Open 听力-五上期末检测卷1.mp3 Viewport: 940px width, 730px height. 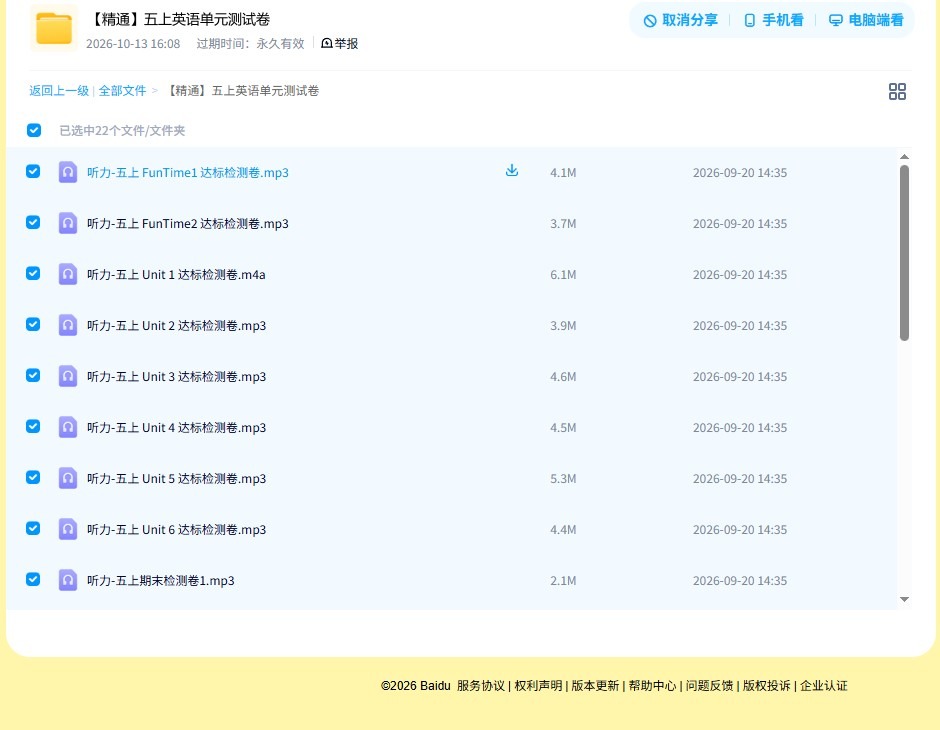tap(161, 580)
